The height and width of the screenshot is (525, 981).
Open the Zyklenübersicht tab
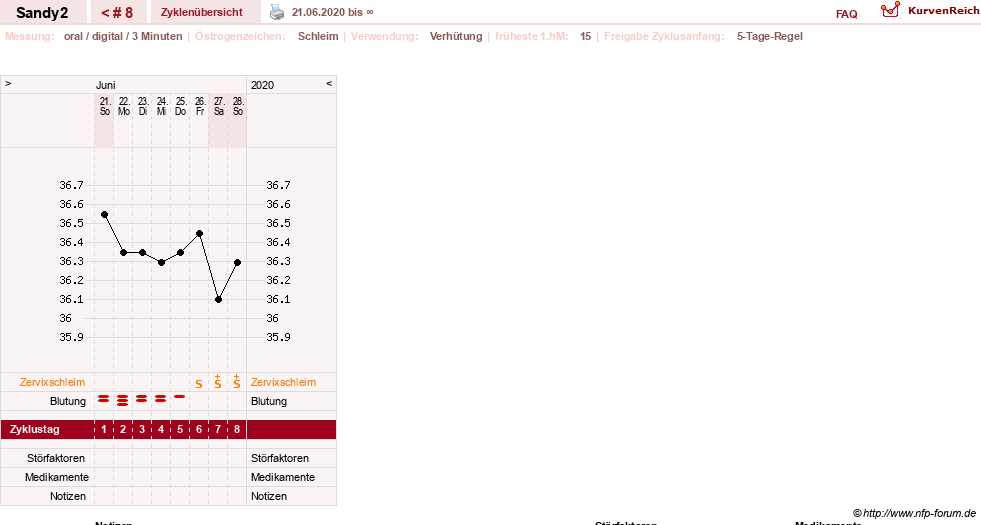click(x=201, y=12)
